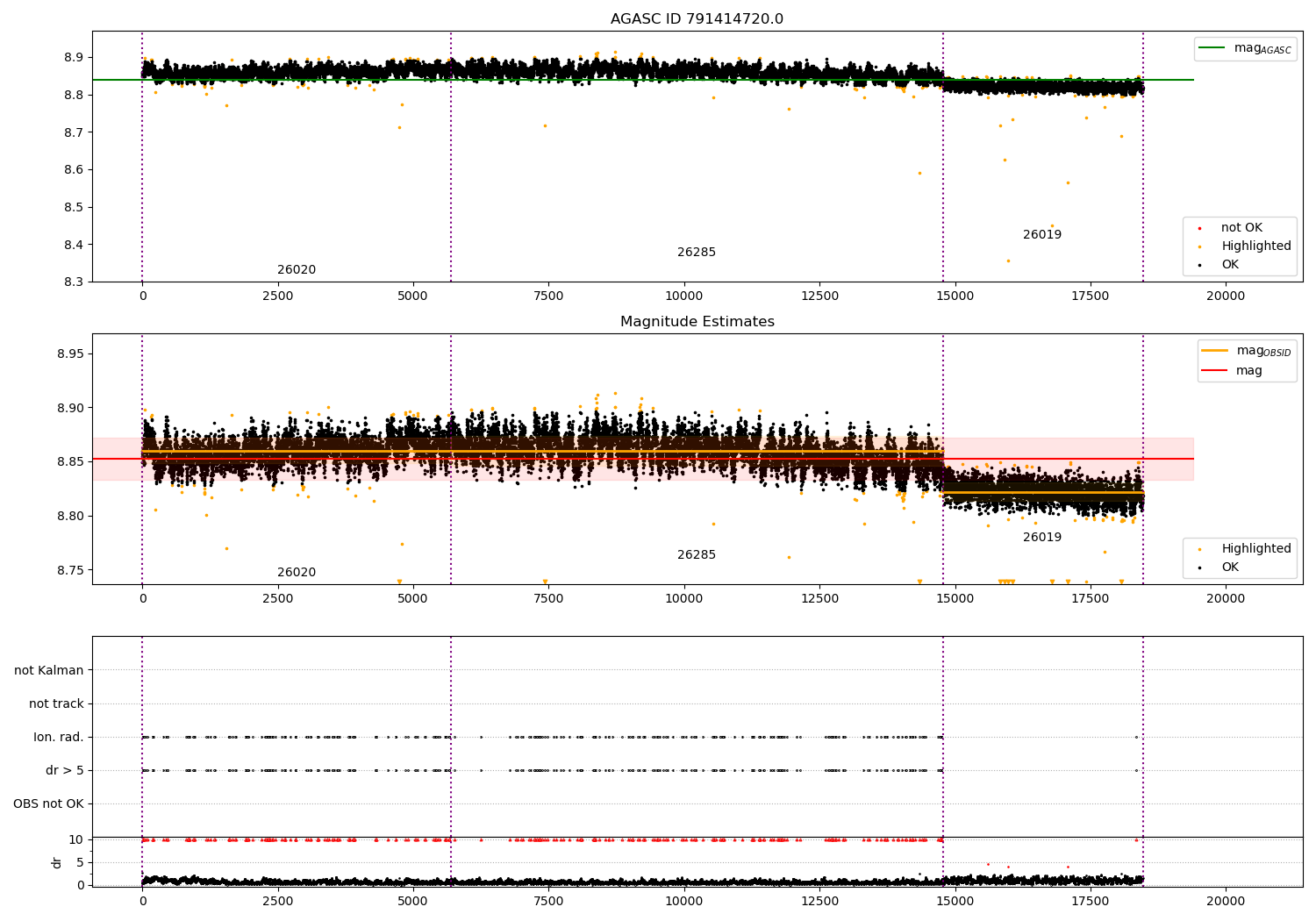1316x921 pixels.
Task: Click the label 26285 in the Magnitude Estimates plot
Action: (697, 555)
